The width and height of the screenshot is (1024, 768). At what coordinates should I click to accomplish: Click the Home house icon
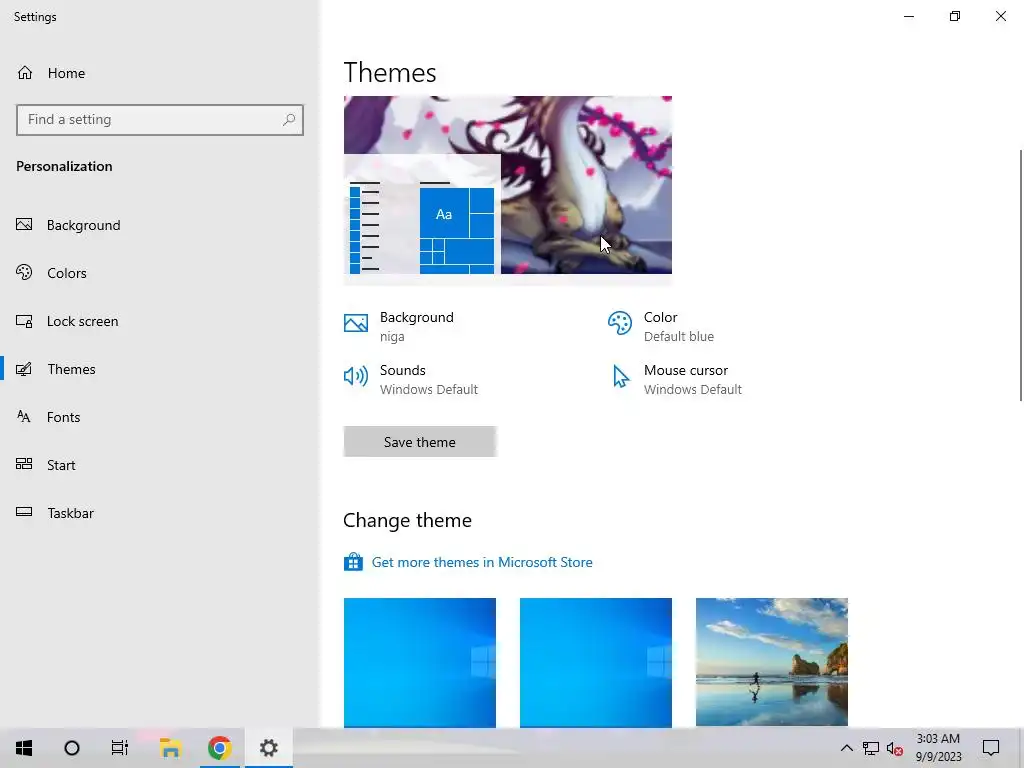coord(25,72)
